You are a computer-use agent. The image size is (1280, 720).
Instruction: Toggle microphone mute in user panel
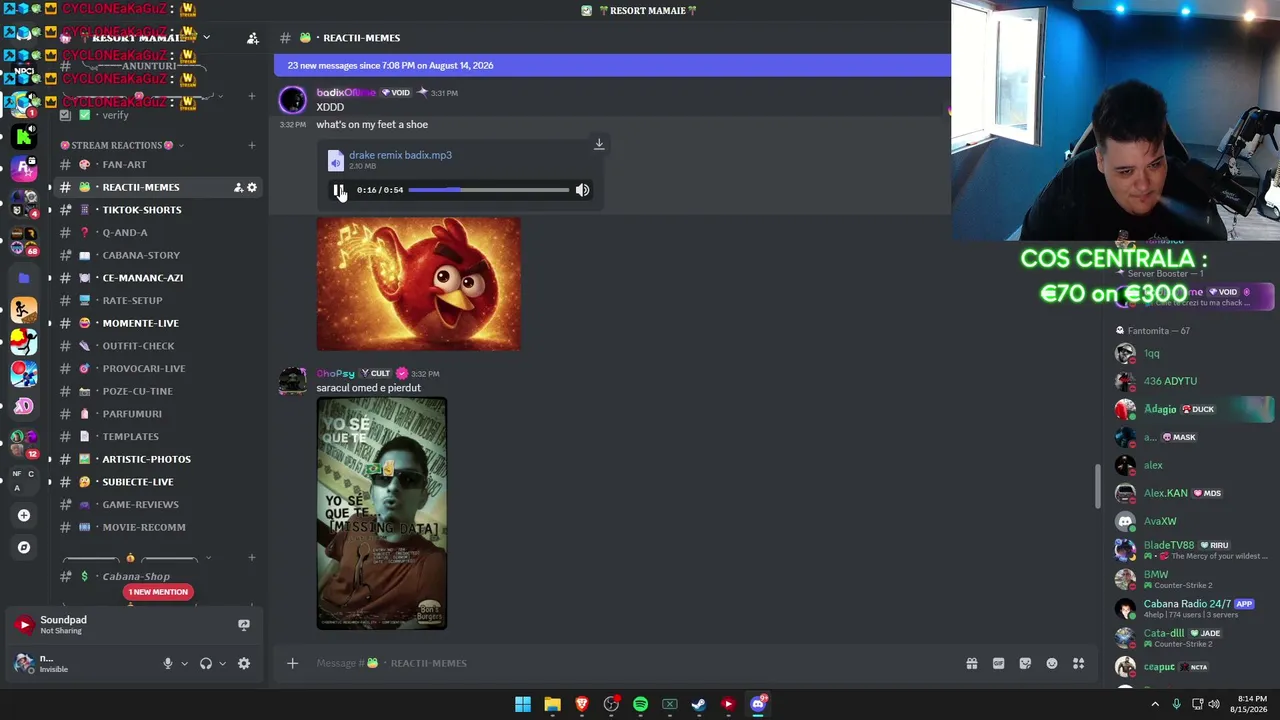[x=168, y=663]
